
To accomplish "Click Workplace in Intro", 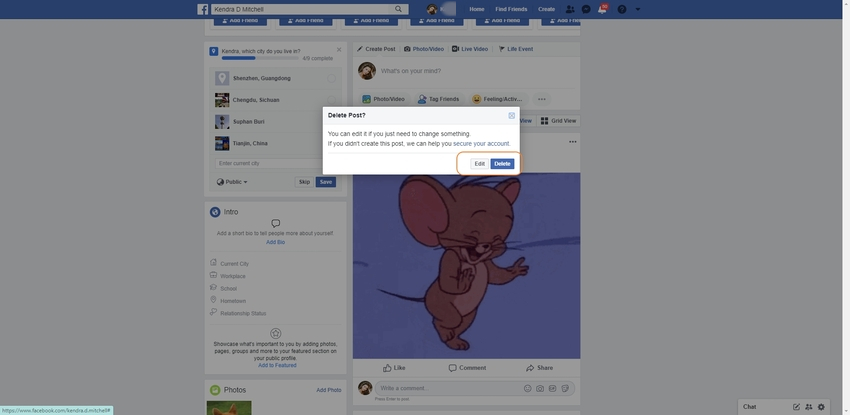I will [233, 276].
